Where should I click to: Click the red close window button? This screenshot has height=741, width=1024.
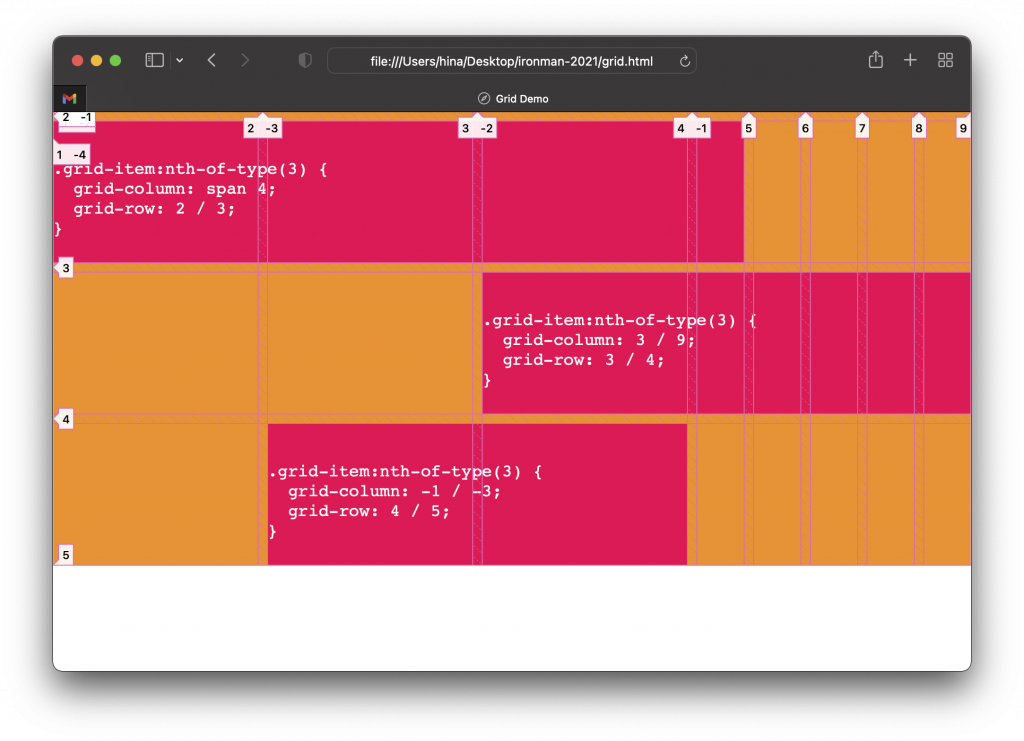pyautogui.click(x=77, y=60)
